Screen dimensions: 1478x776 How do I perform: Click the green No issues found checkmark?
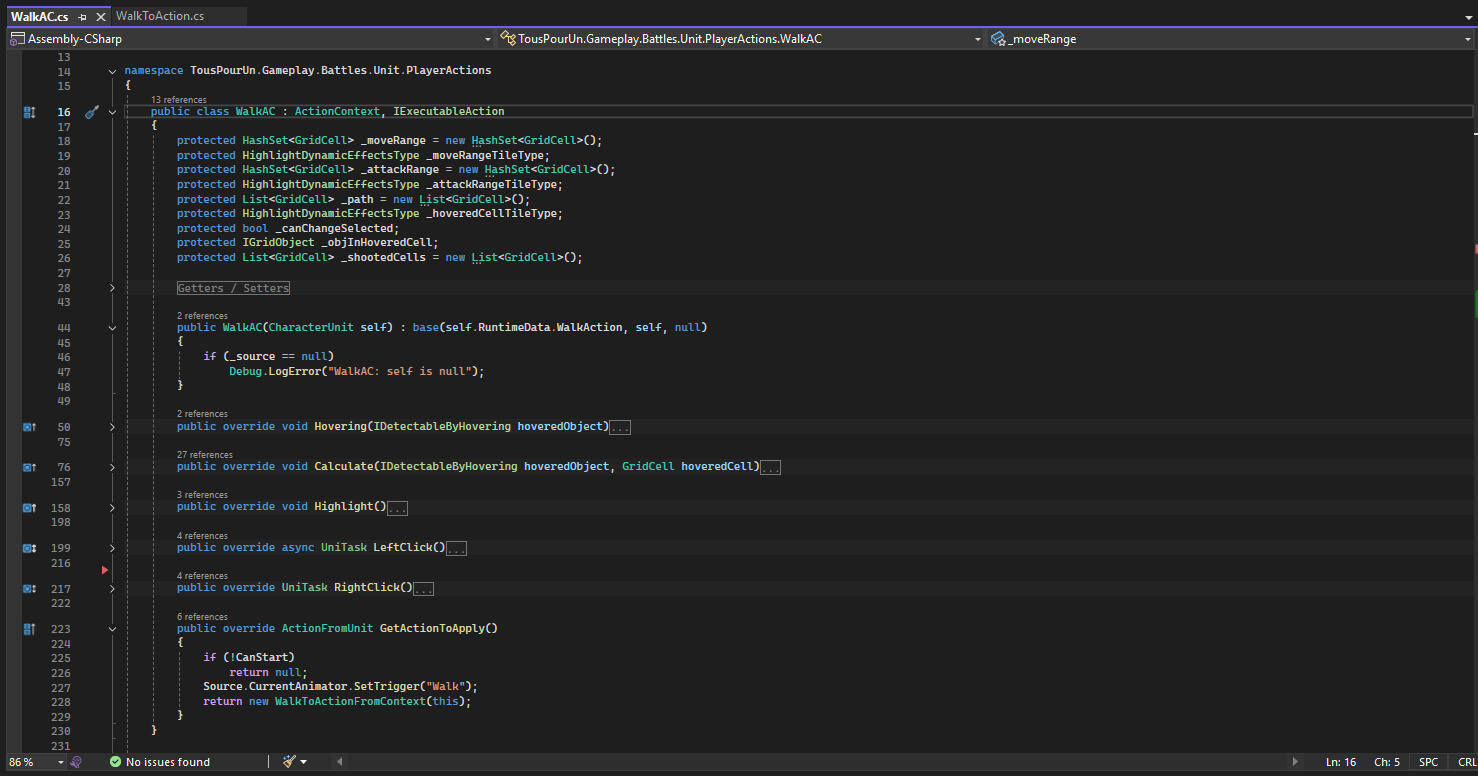click(x=116, y=762)
